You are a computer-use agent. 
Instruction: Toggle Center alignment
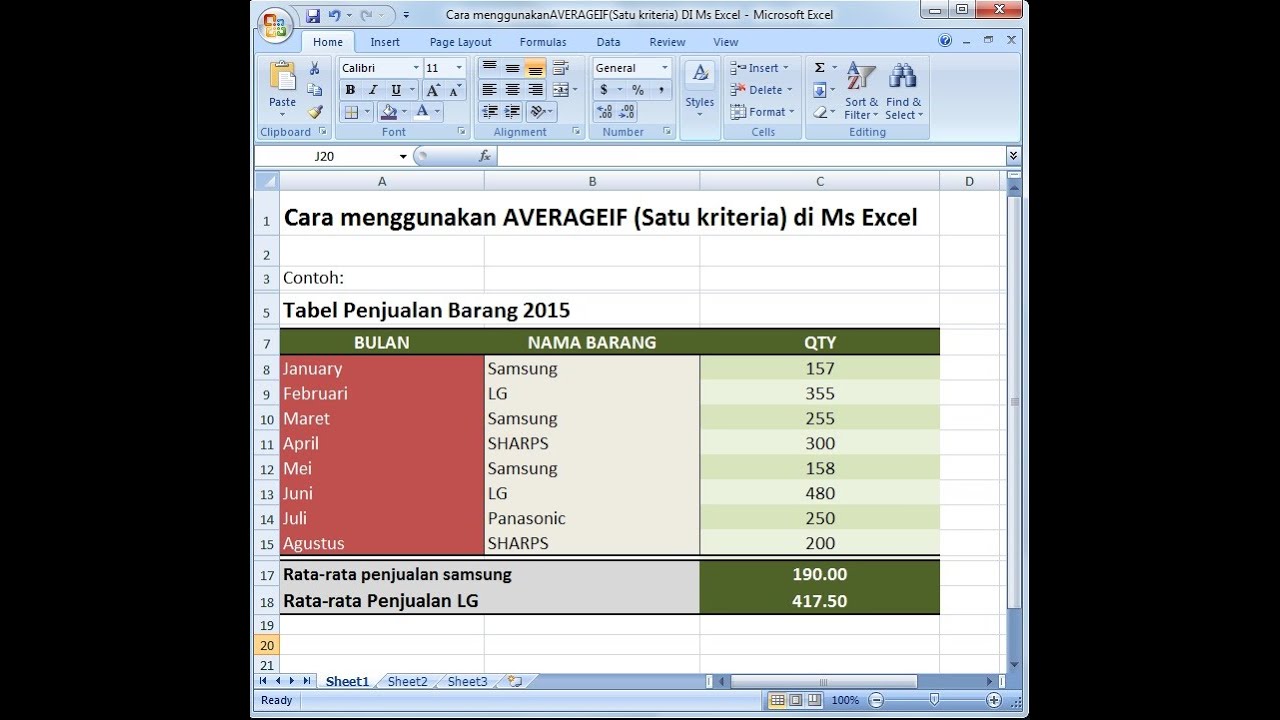point(512,90)
